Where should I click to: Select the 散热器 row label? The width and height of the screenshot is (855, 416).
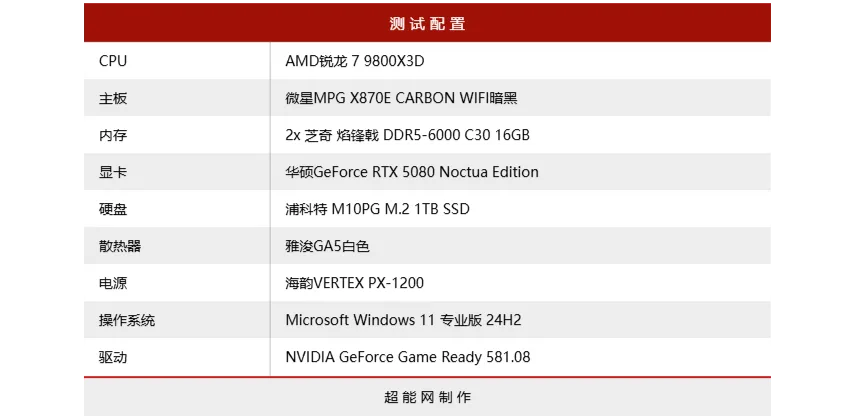(120, 246)
